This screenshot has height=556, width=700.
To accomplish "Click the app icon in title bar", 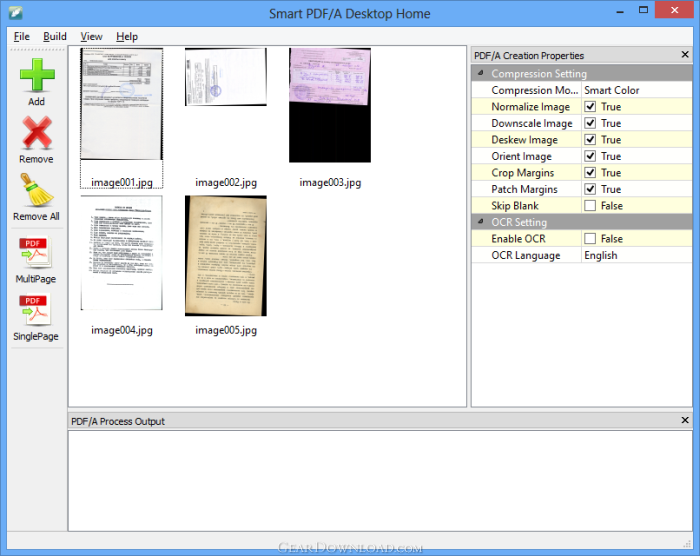I will click(x=16, y=13).
